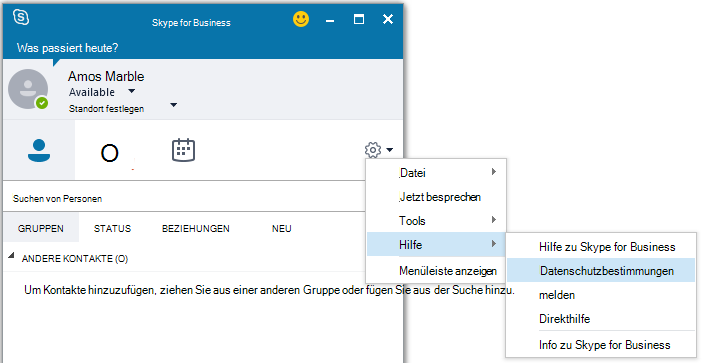Expand the Standort festlegen location dropdown
The height and width of the screenshot is (363, 704).
tap(174, 105)
